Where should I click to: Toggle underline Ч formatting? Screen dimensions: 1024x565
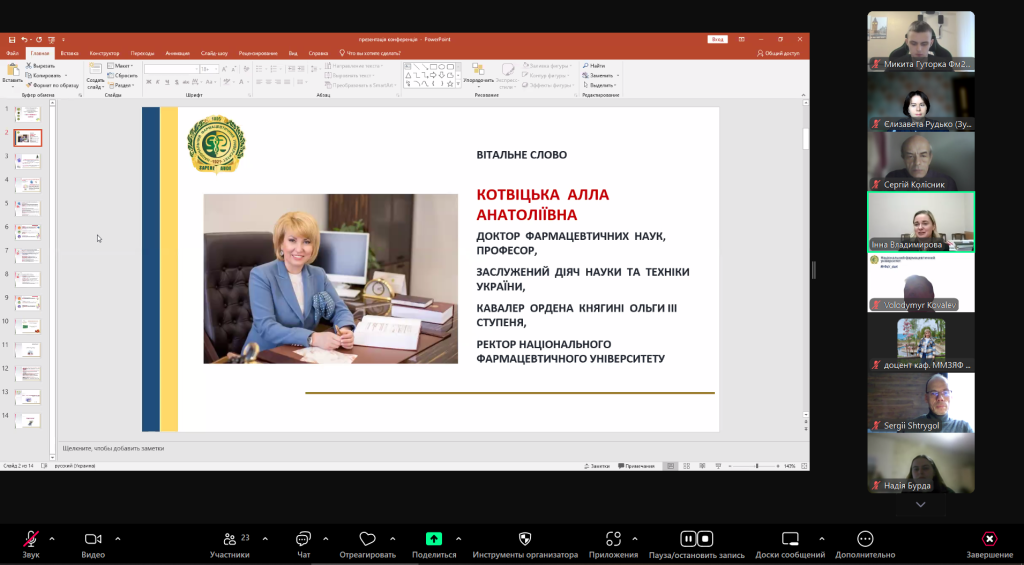pyautogui.click(x=167, y=82)
